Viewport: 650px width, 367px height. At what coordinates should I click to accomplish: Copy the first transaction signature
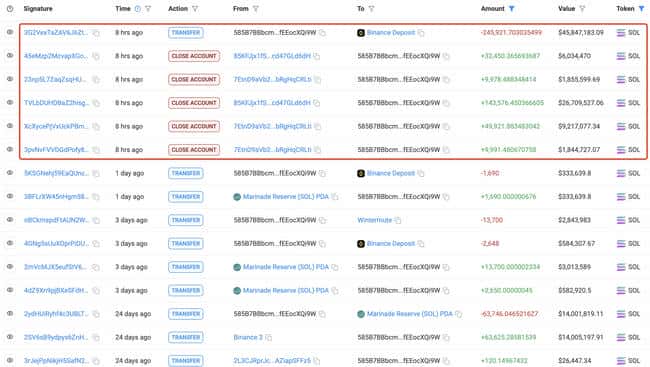pyautogui.click(x=96, y=33)
